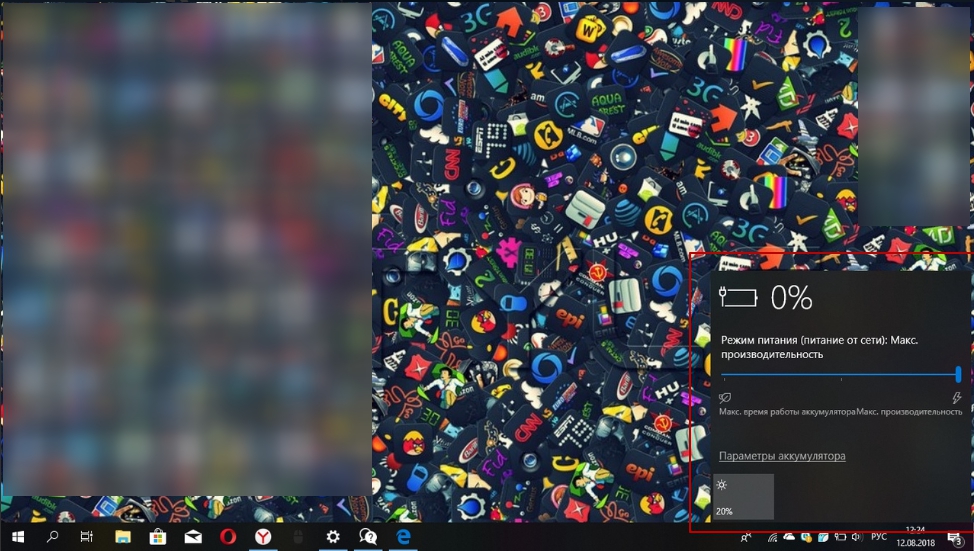The height and width of the screenshot is (551, 974).
Task: Open Параметры аккумулятора link
Action: point(782,456)
